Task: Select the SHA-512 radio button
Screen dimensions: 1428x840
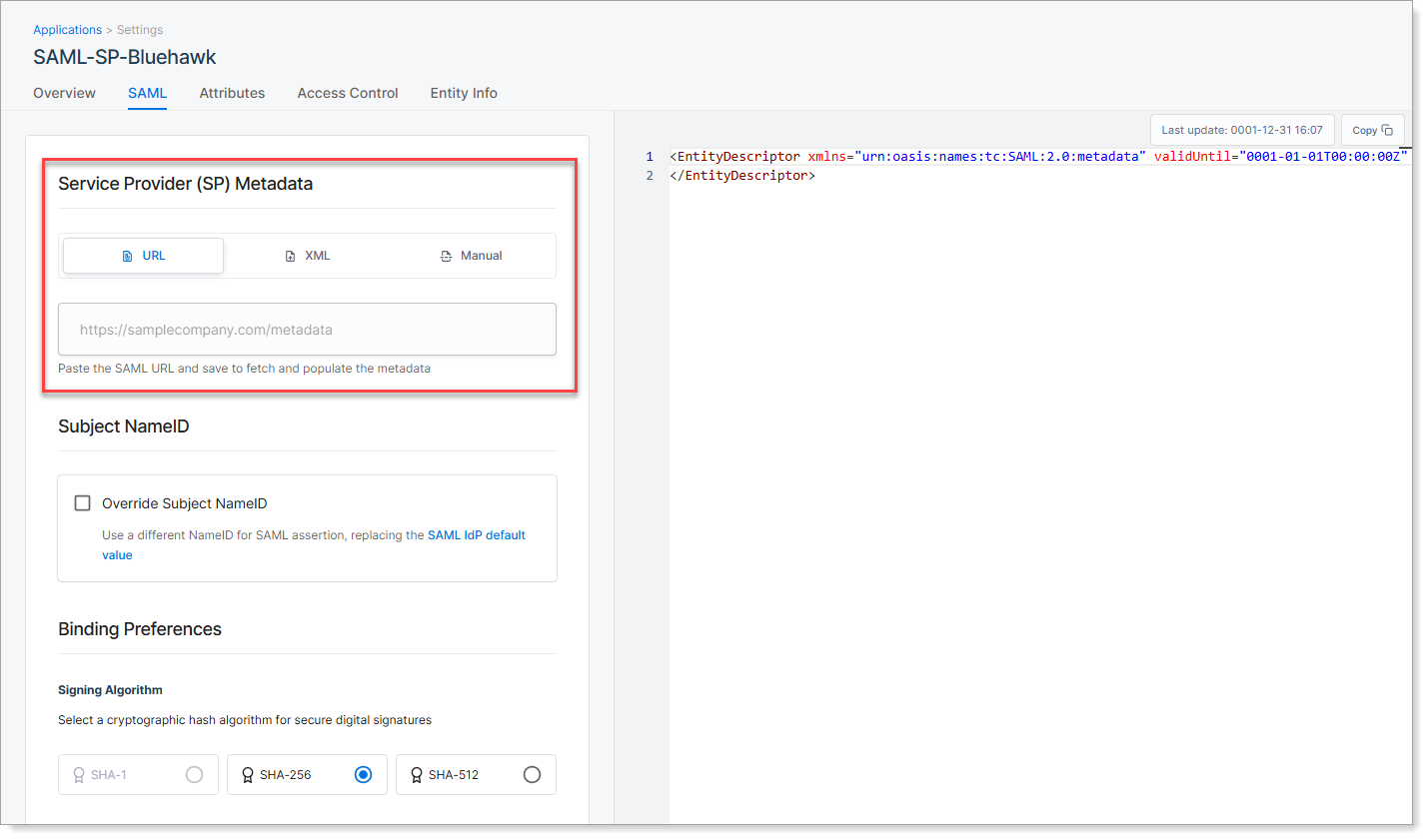Action: [x=532, y=775]
